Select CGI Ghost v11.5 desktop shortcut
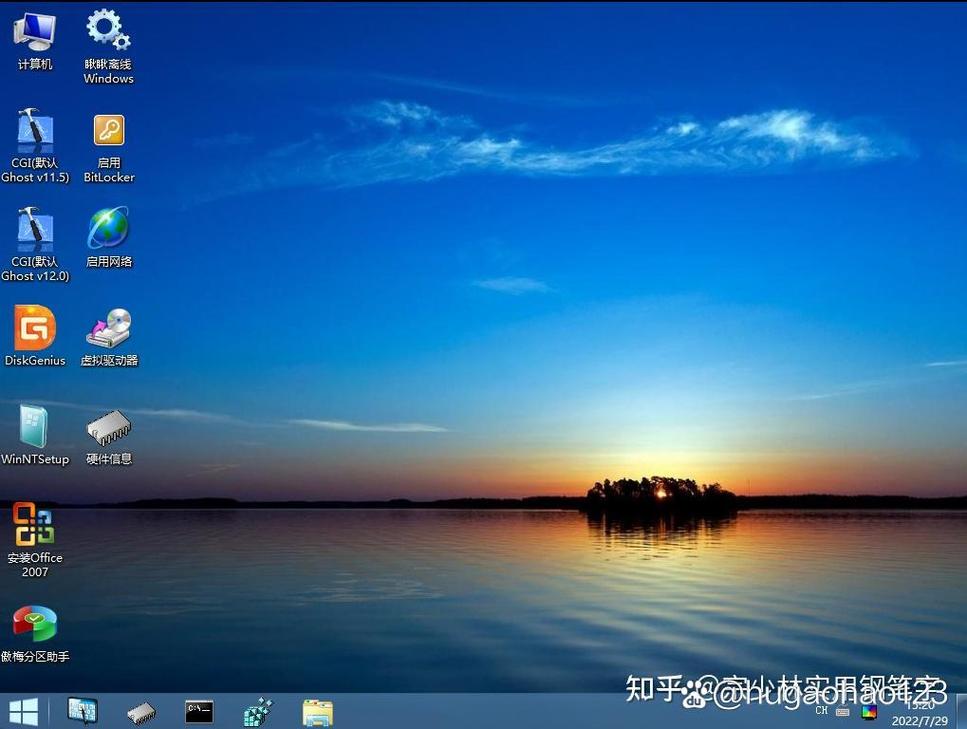The image size is (967, 729). click(x=35, y=146)
